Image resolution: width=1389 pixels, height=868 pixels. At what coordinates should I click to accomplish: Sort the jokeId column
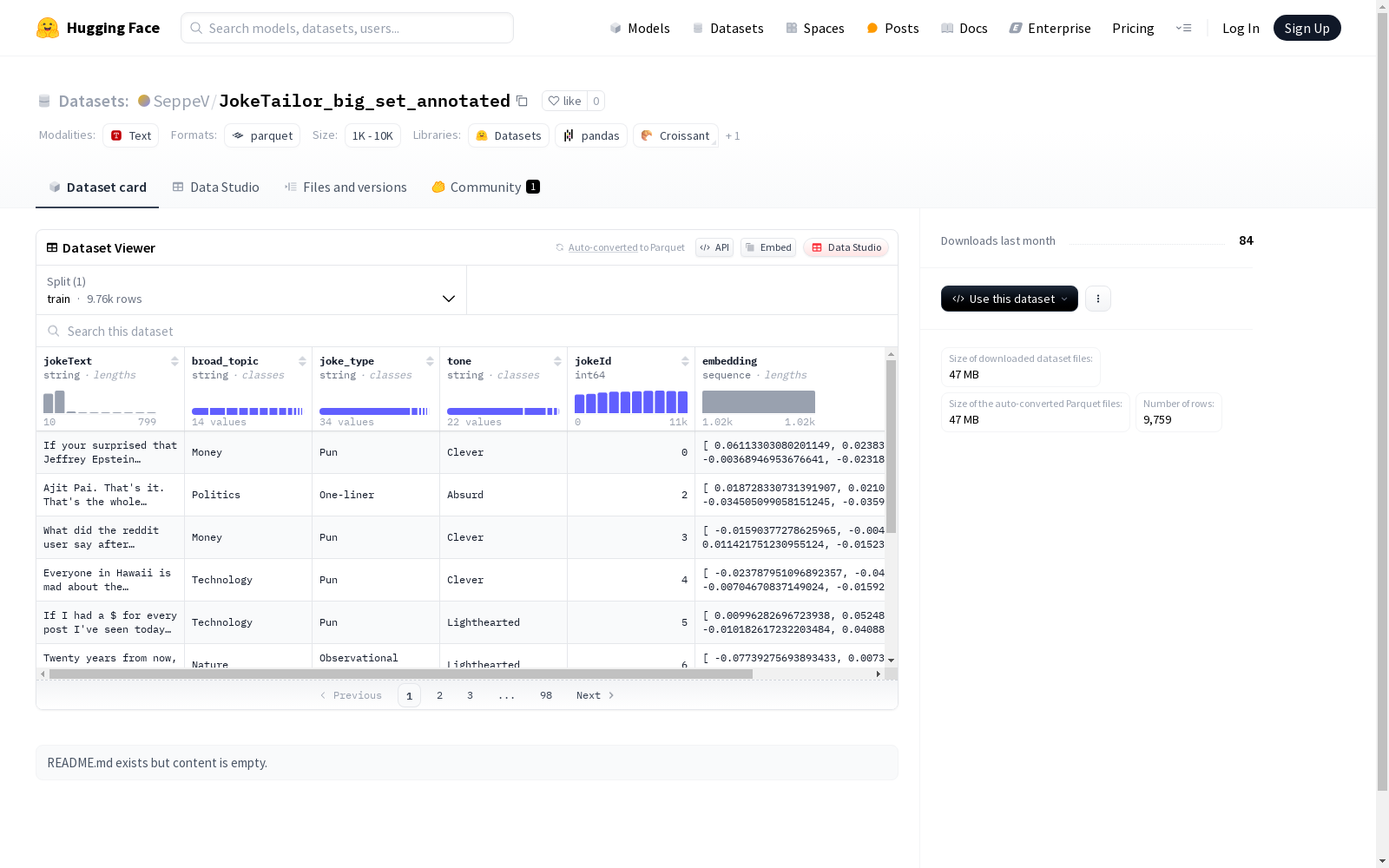coord(685,361)
